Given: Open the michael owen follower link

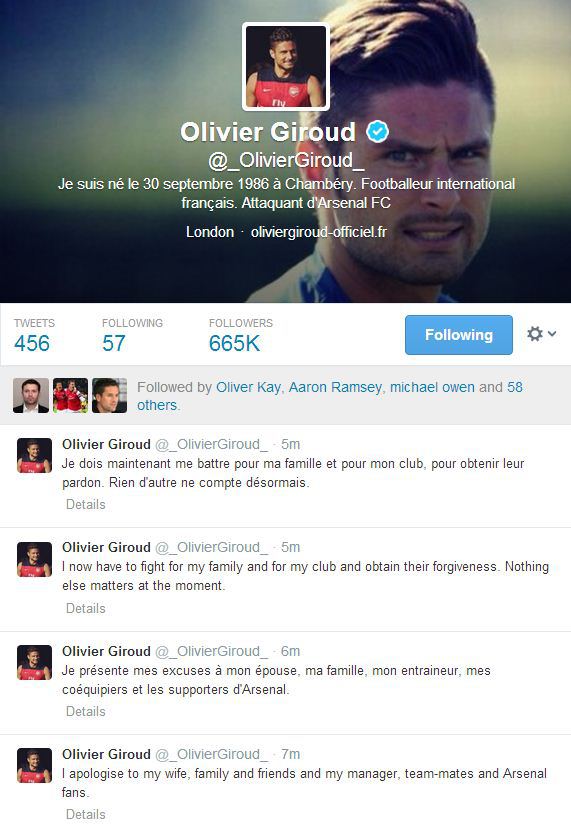Looking at the screenshot, I should (432, 387).
